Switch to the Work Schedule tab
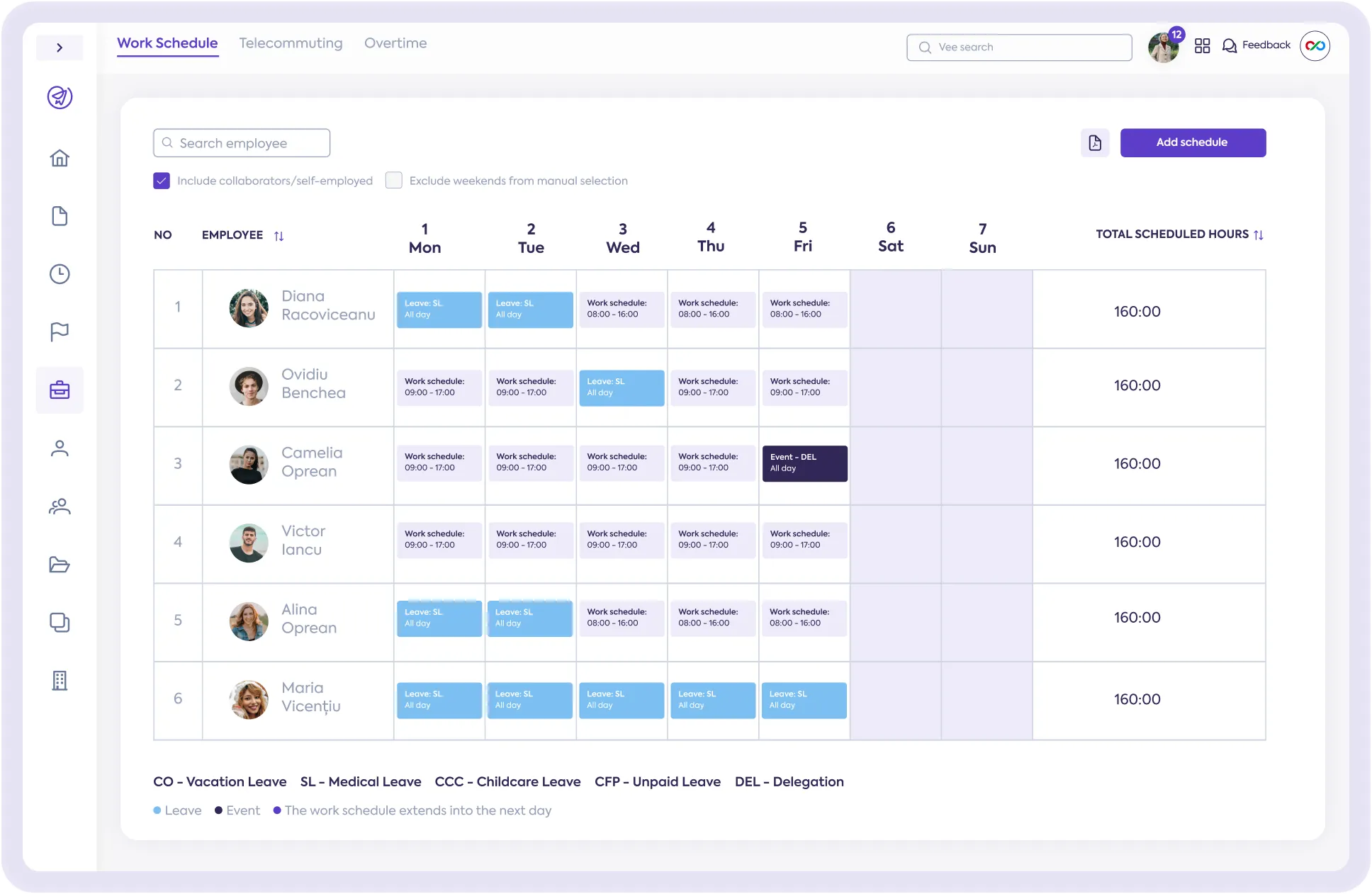This screenshot has width=1372, height=894. click(167, 43)
